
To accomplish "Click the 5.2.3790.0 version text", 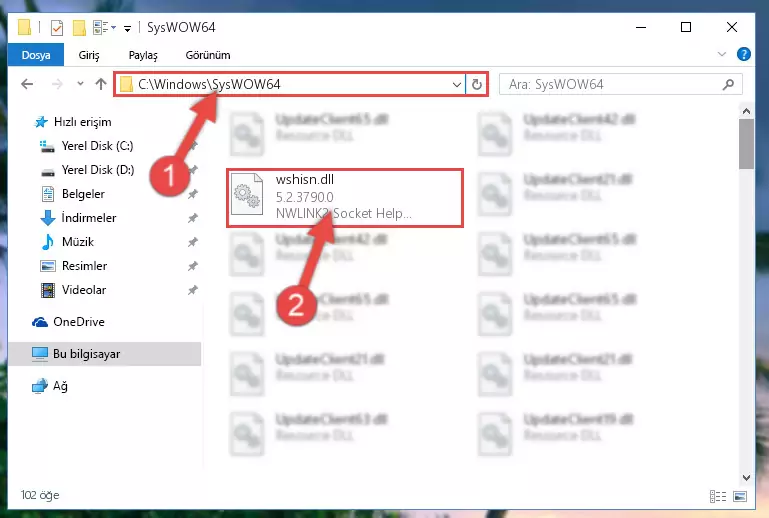I will point(305,197).
